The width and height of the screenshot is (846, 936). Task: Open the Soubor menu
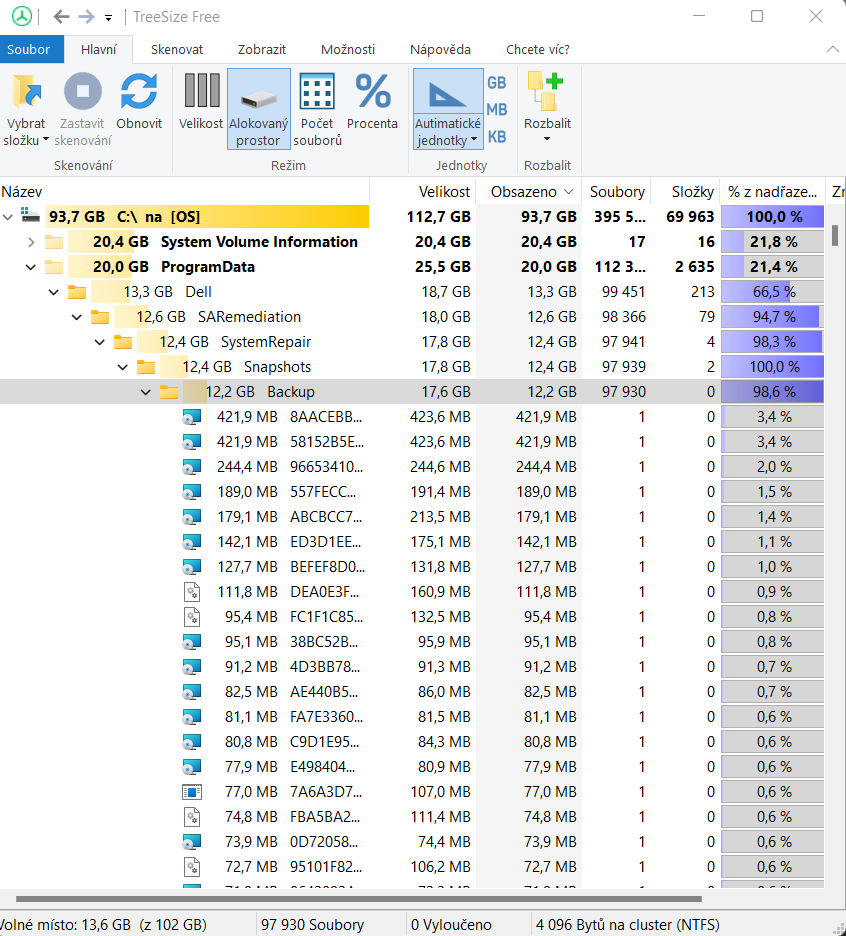(28, 49)
